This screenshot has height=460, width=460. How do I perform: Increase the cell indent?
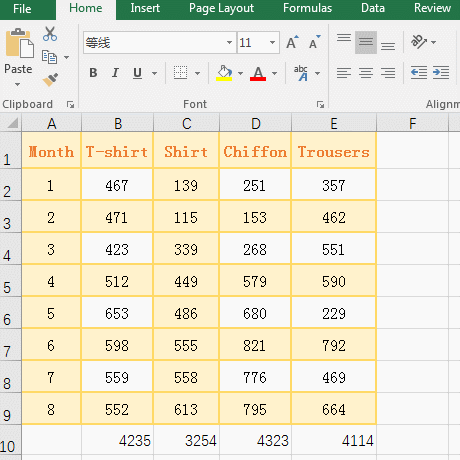tap(441, 73)
